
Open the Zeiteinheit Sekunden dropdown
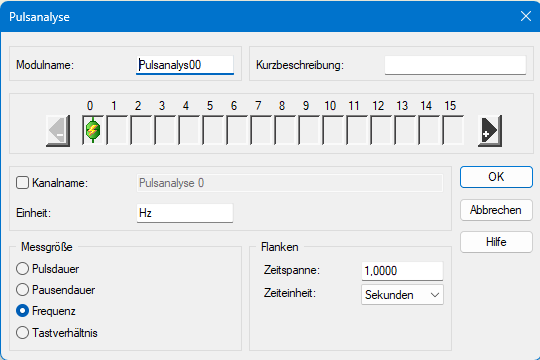(x=402, y=295)
